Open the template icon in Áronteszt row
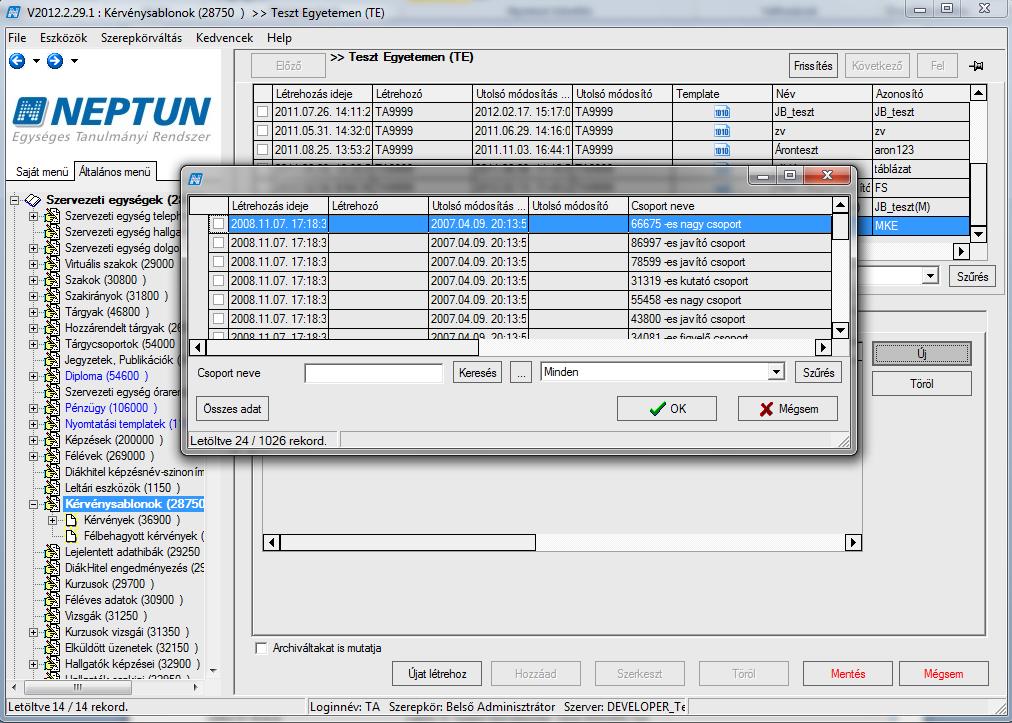 pyautogui.click(x=722, y=150)
